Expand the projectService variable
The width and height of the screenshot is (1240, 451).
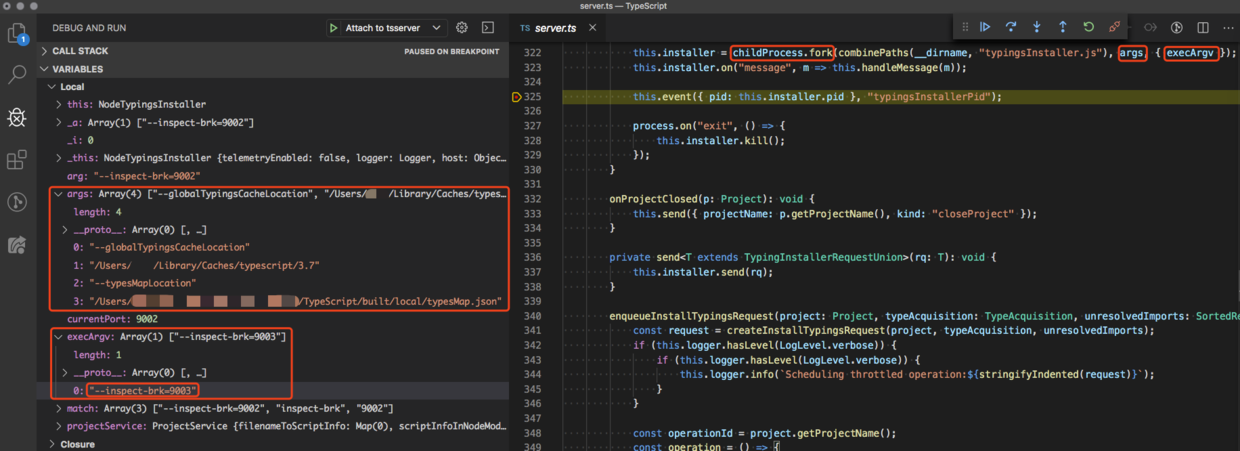pos(59,426)
